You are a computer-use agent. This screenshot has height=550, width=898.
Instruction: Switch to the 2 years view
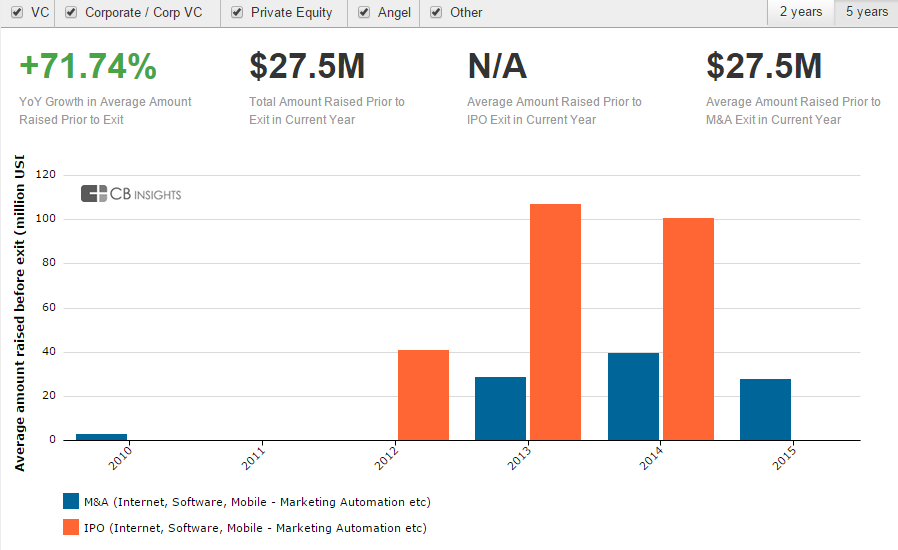(801, 12)
